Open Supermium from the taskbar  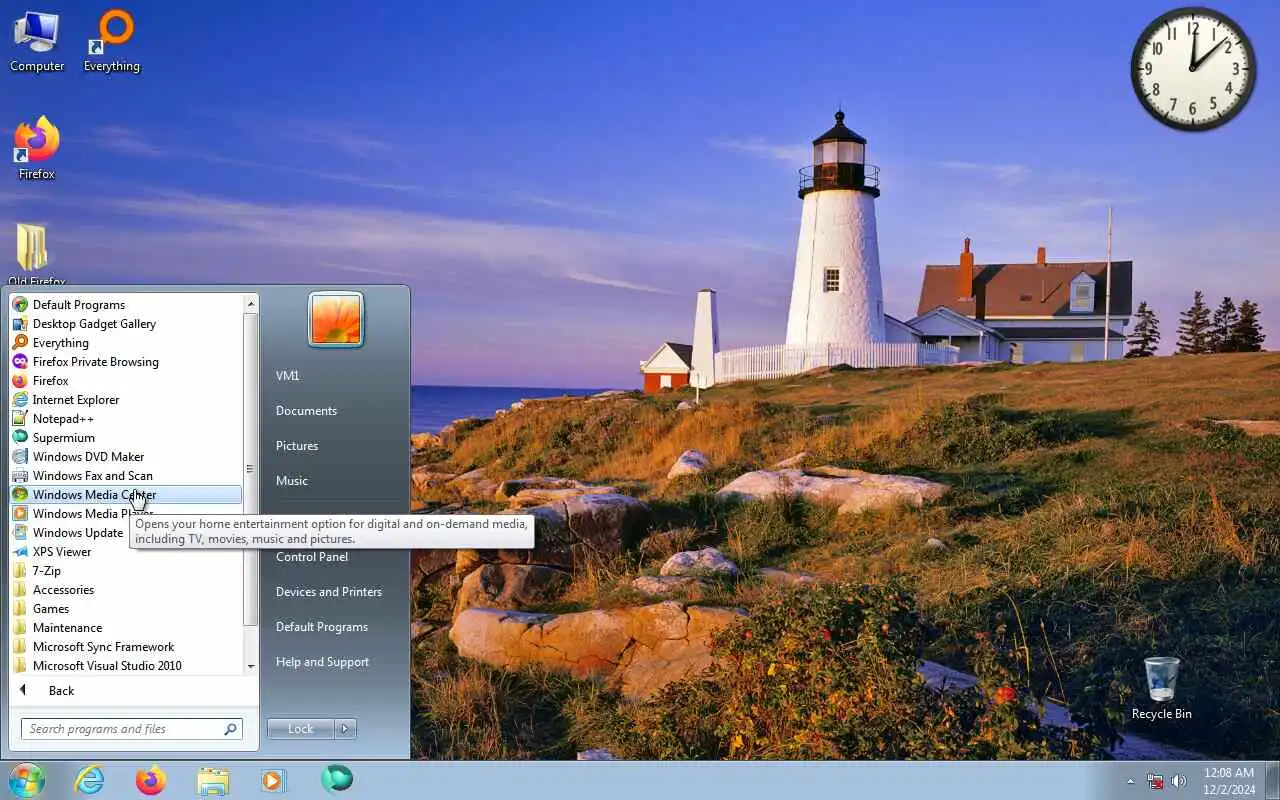coord(337,780)
